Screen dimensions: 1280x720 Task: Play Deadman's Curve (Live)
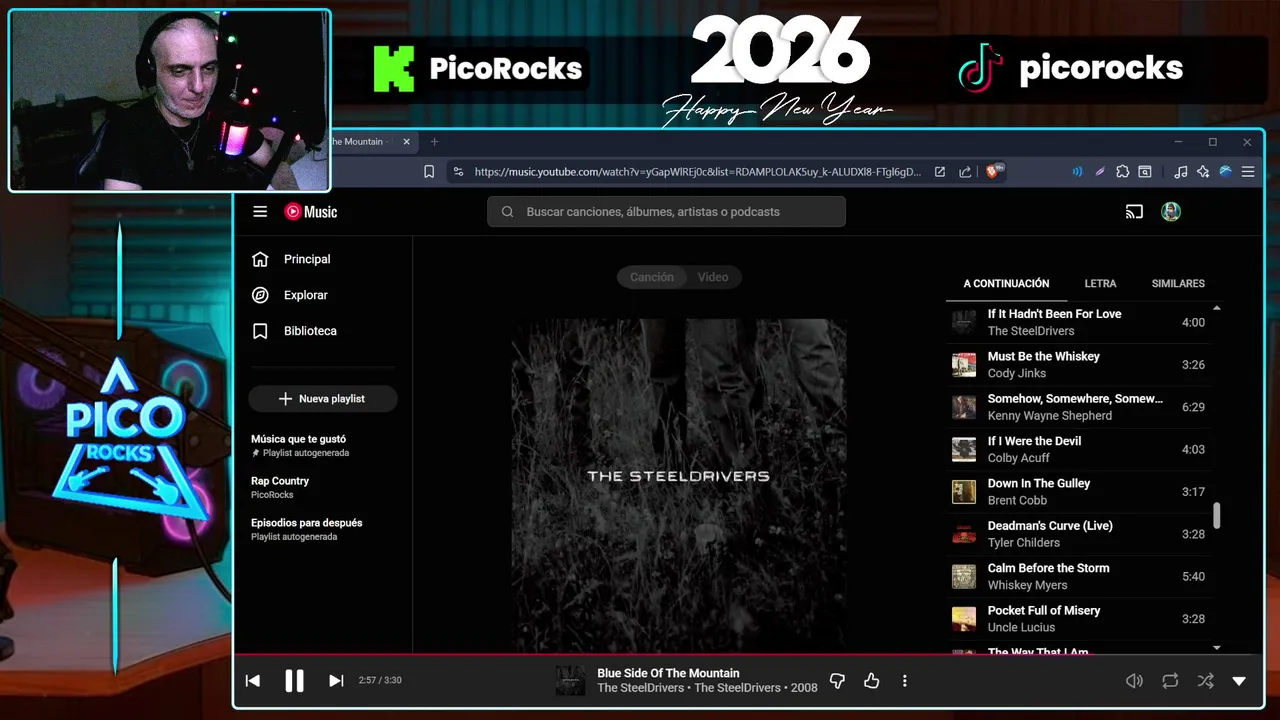point(1078,534)
